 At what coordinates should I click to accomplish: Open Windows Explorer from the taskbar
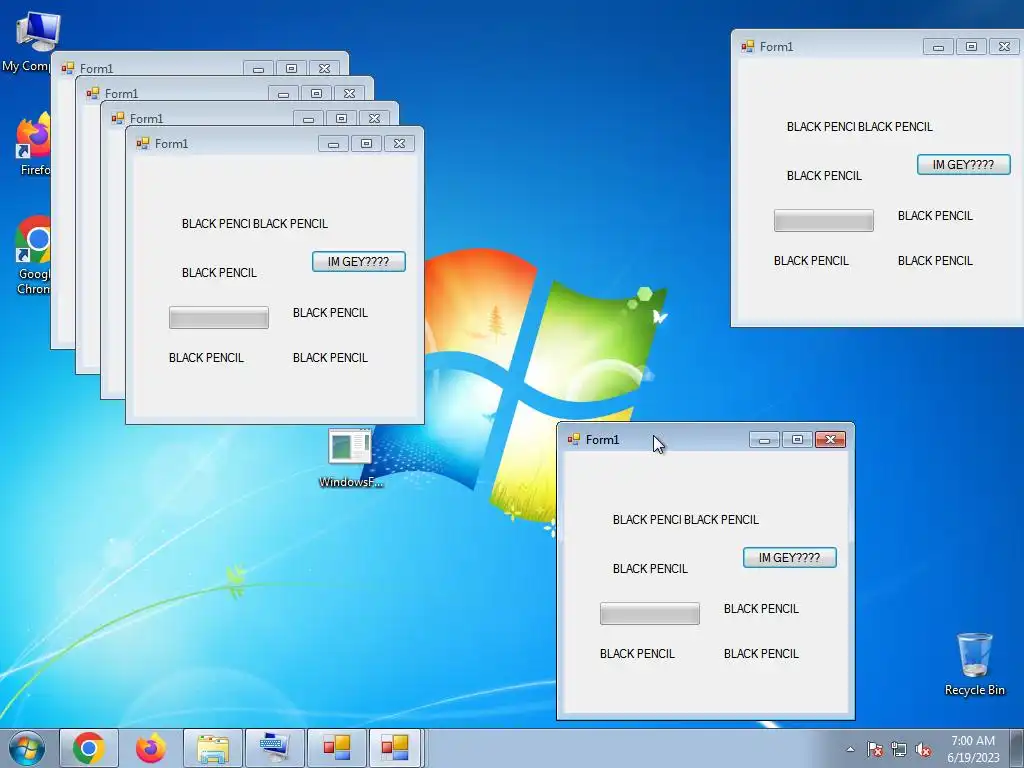coord(213,748)
